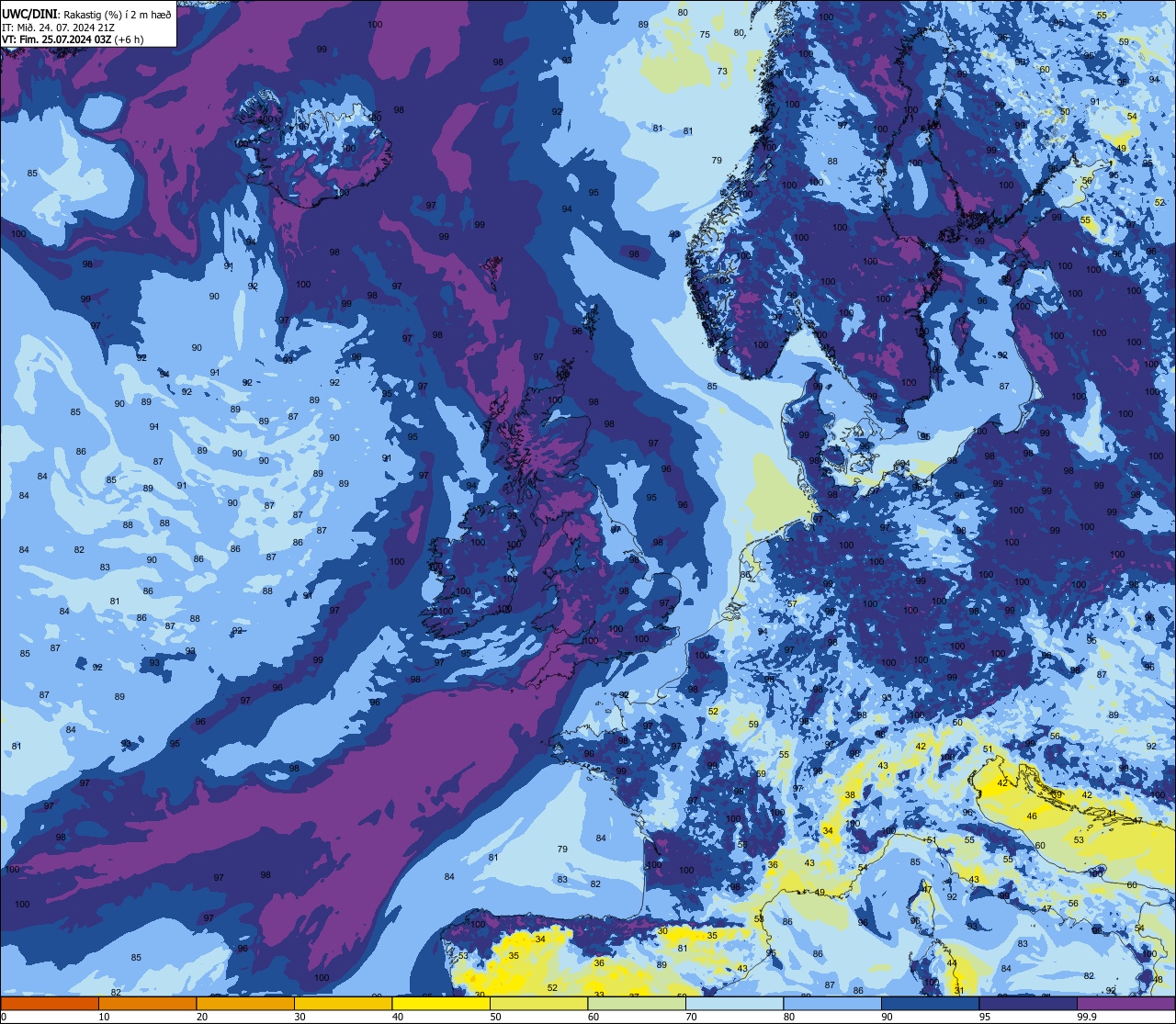Click the 'VT: Fim. 25.07.2024 03Z' line
Viewport: 1176px width, 1024px height.
pos(56,39)
